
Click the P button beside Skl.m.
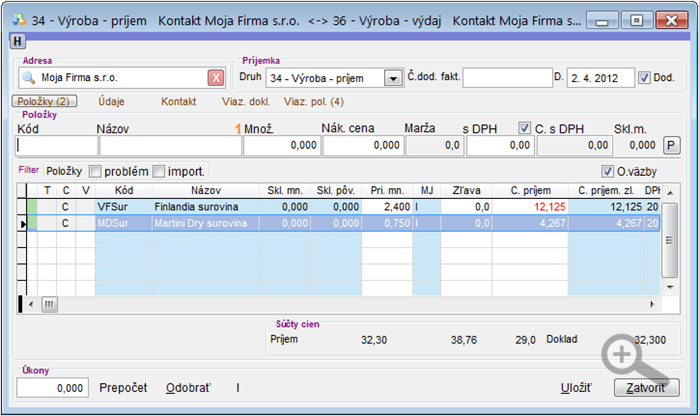point(671,145)
